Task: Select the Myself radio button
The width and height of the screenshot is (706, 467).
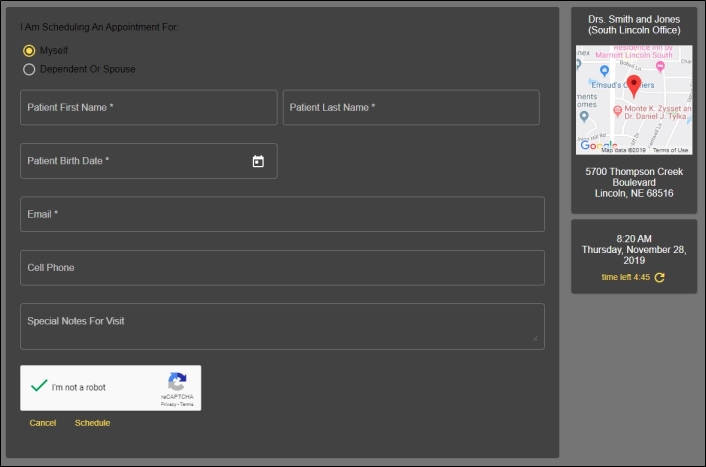Action: coord(29,50)
